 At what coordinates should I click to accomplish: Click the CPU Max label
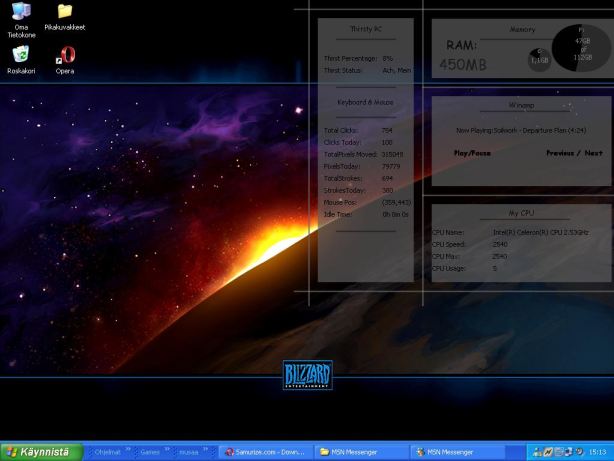[x=446, y=257]
